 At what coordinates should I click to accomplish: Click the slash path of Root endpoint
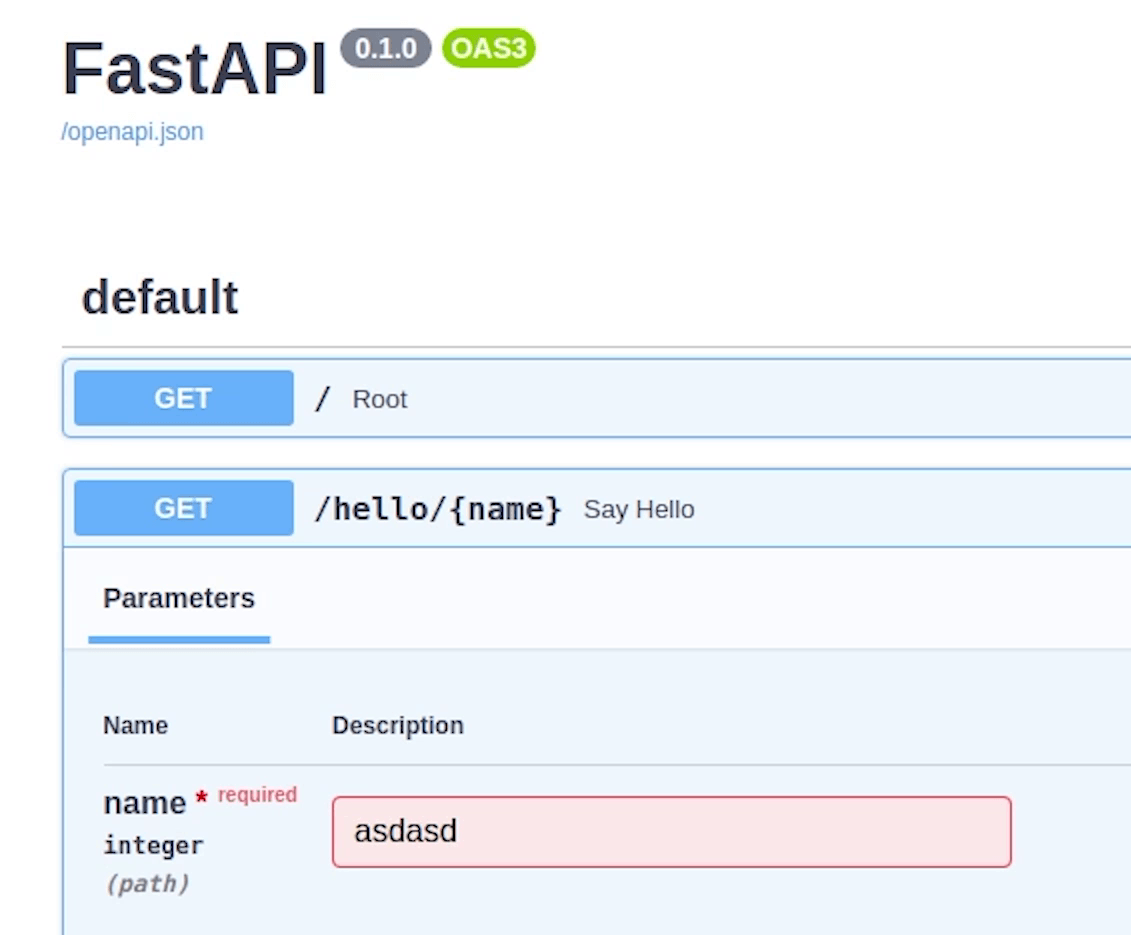tap(322, 400)
